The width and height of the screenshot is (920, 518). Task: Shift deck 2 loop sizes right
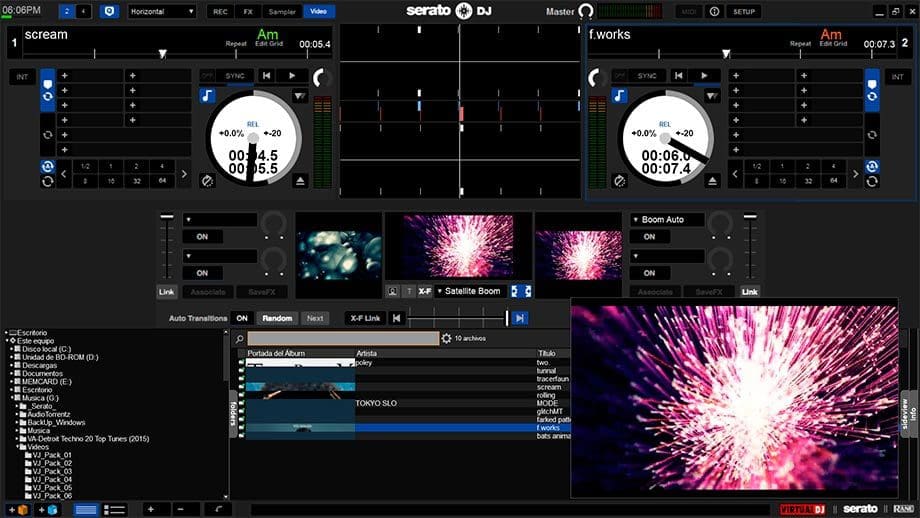pyautogui.click(x=855, y=174)
